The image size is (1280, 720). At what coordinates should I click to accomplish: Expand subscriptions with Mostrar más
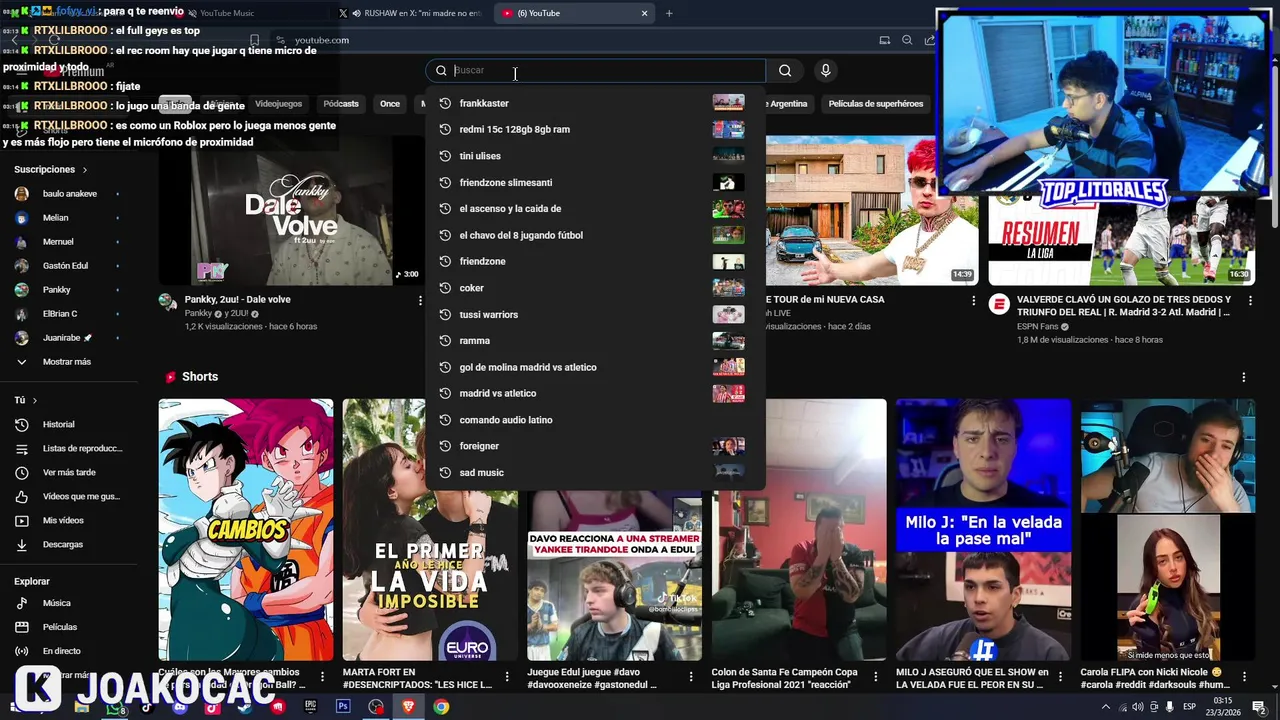point(66,362)
